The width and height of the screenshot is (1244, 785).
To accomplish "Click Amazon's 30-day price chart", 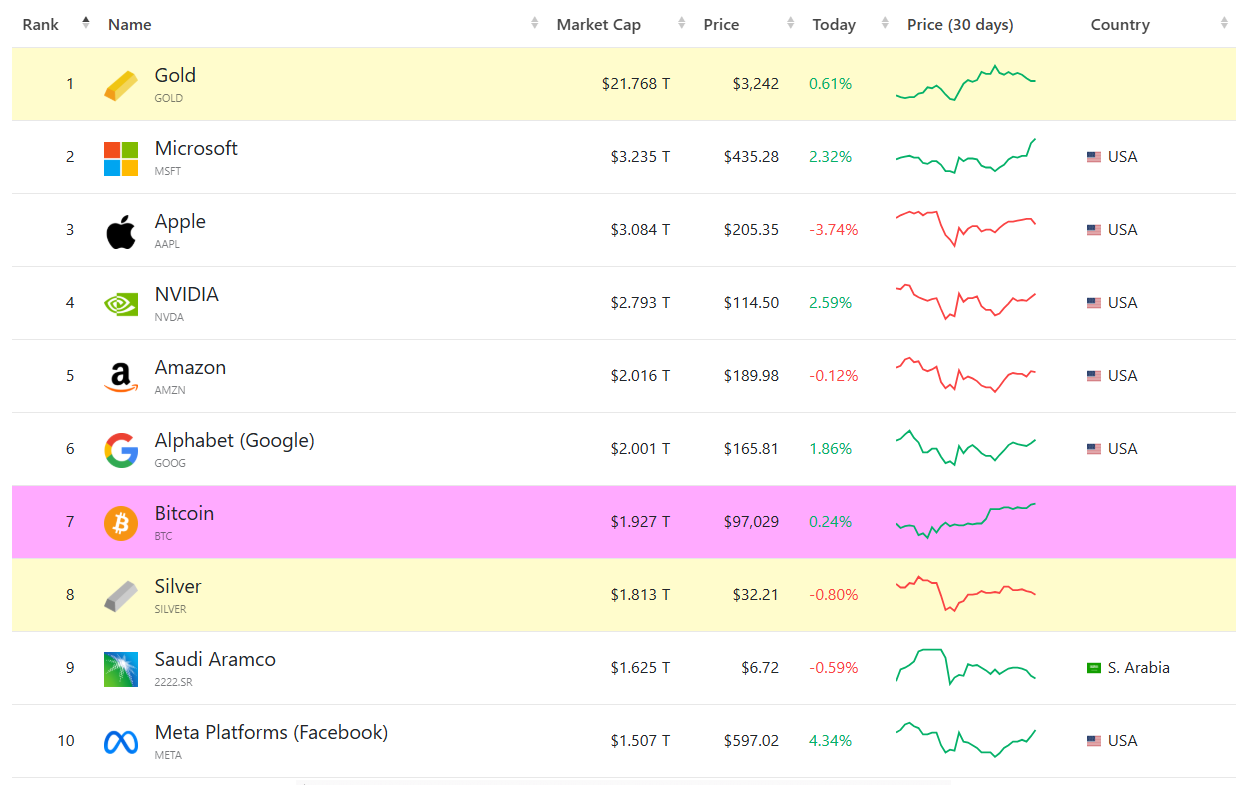I will [966, 375].
